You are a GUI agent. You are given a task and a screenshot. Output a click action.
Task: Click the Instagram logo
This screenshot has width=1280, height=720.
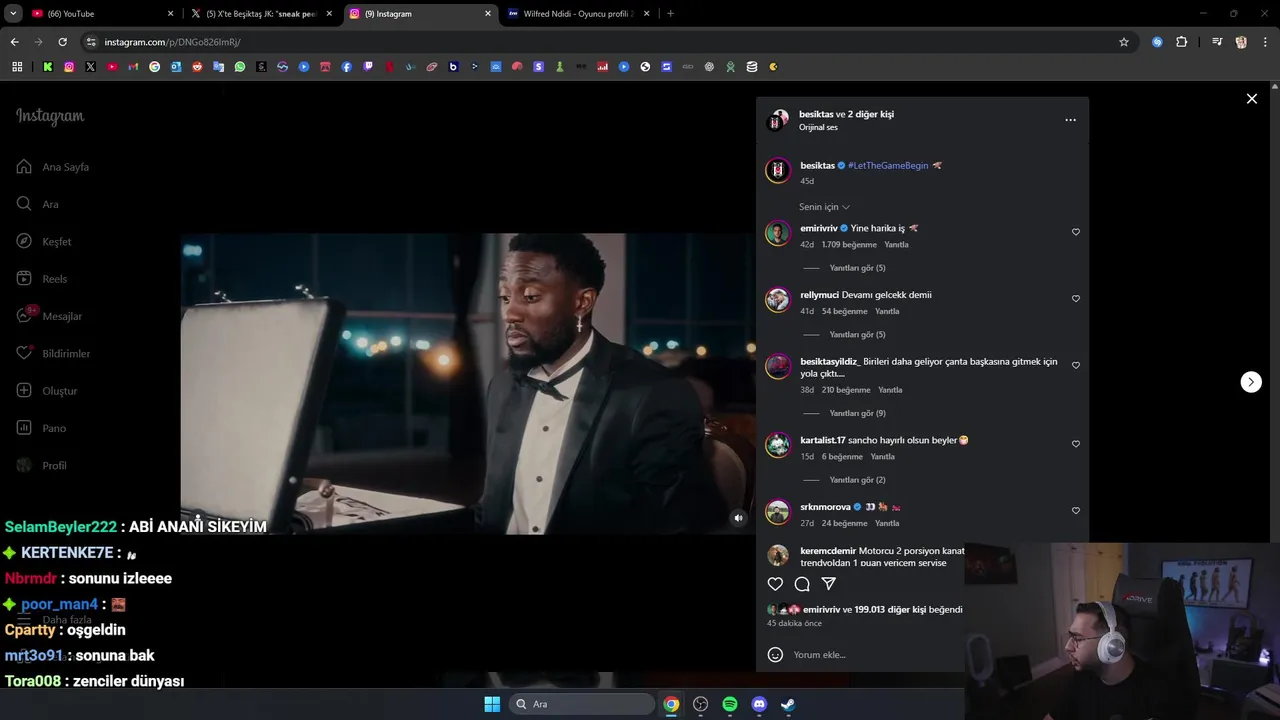tap(50, 116)
